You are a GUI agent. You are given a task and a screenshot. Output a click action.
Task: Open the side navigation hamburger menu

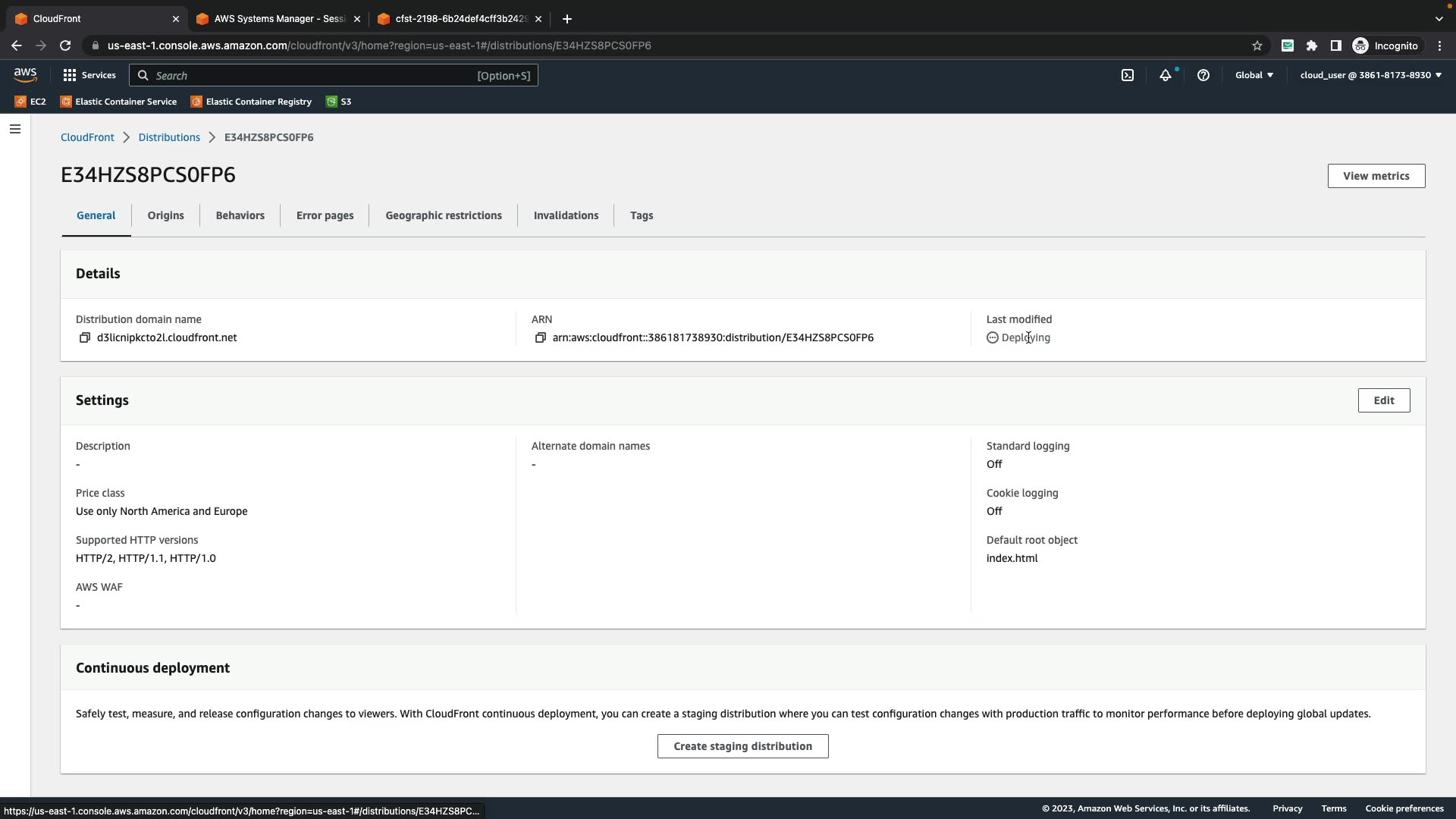coord(15,129)
